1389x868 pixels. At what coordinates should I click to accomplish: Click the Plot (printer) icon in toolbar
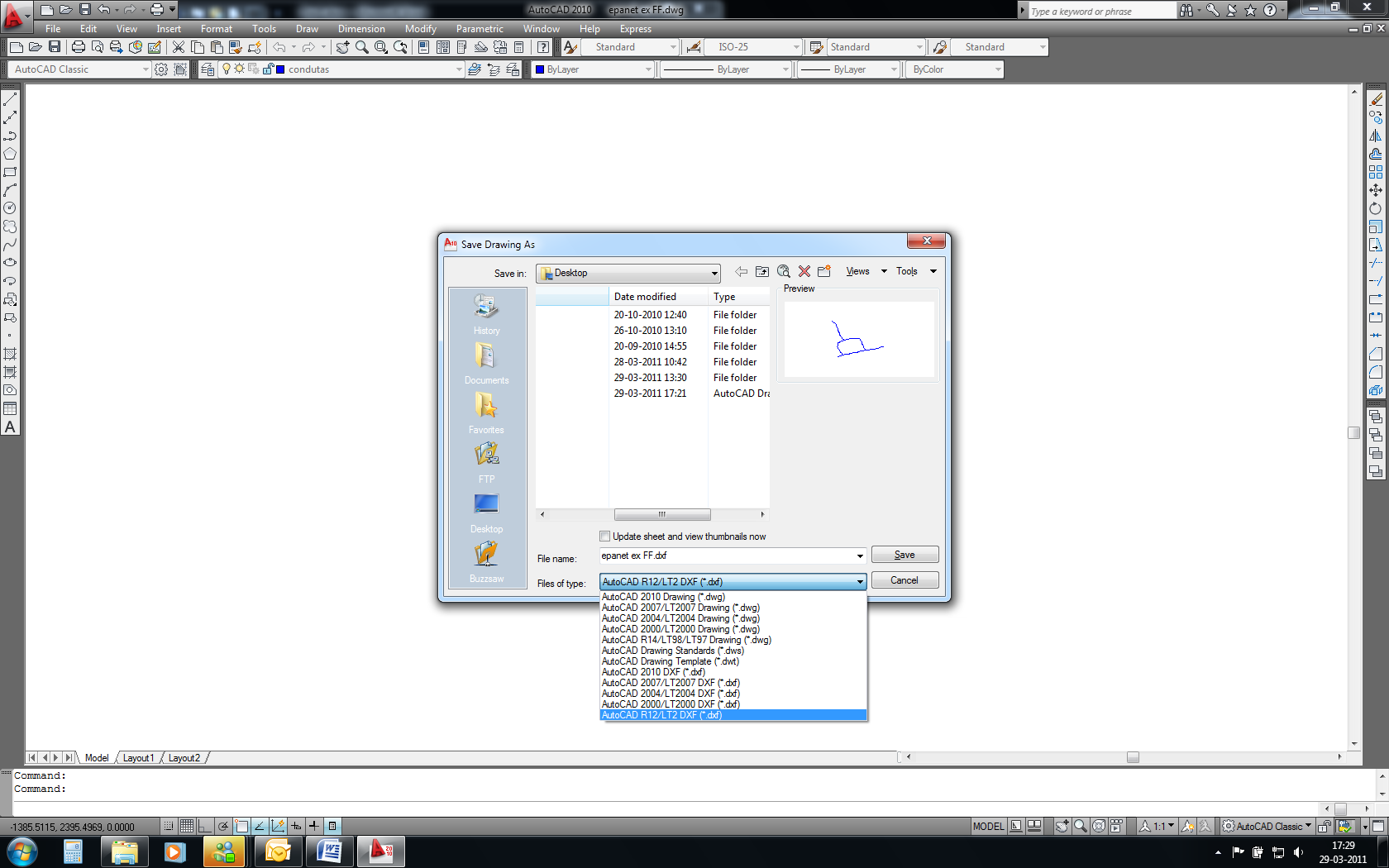click(79, 47)
